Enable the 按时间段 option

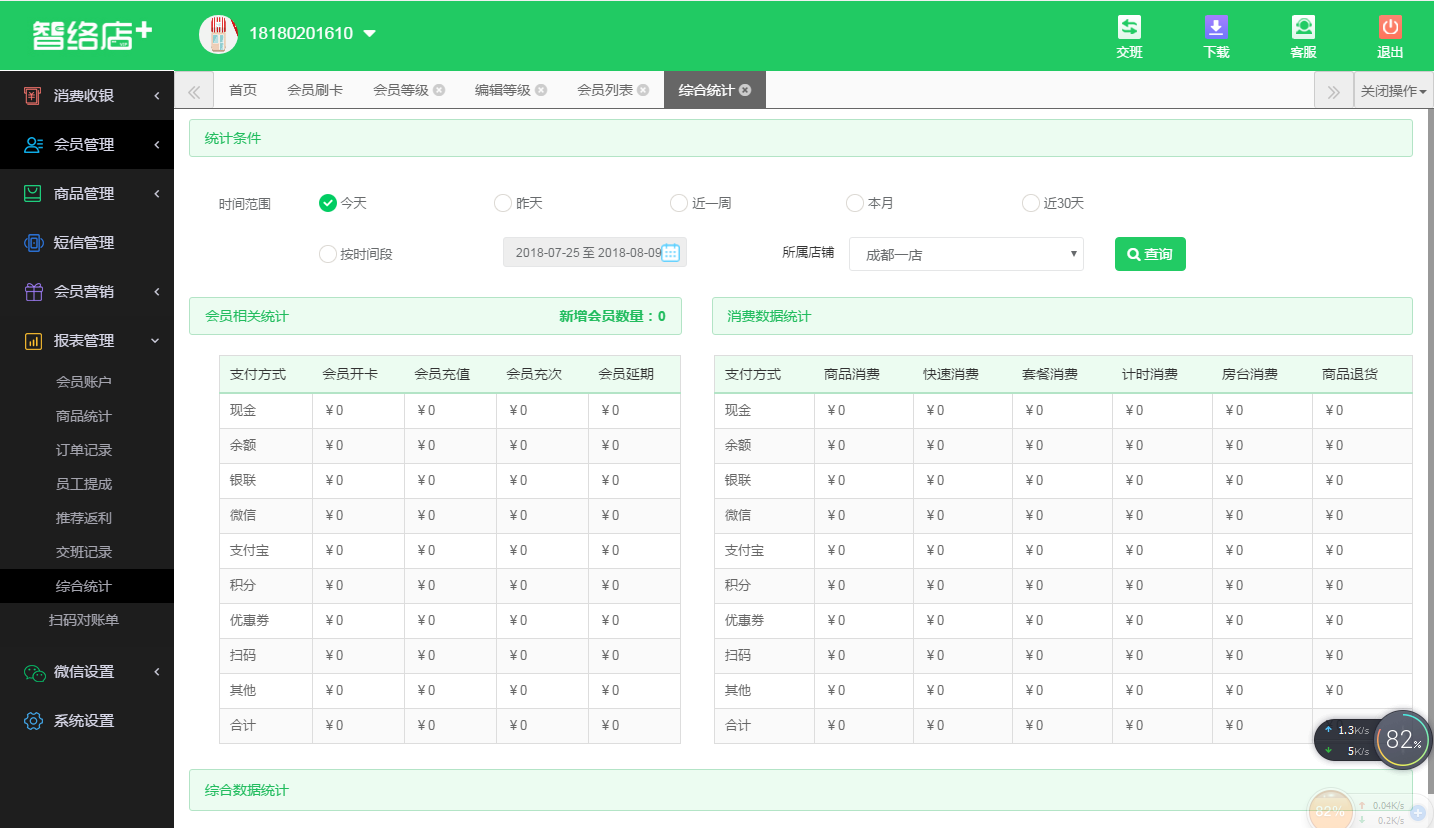coord(327,253)
